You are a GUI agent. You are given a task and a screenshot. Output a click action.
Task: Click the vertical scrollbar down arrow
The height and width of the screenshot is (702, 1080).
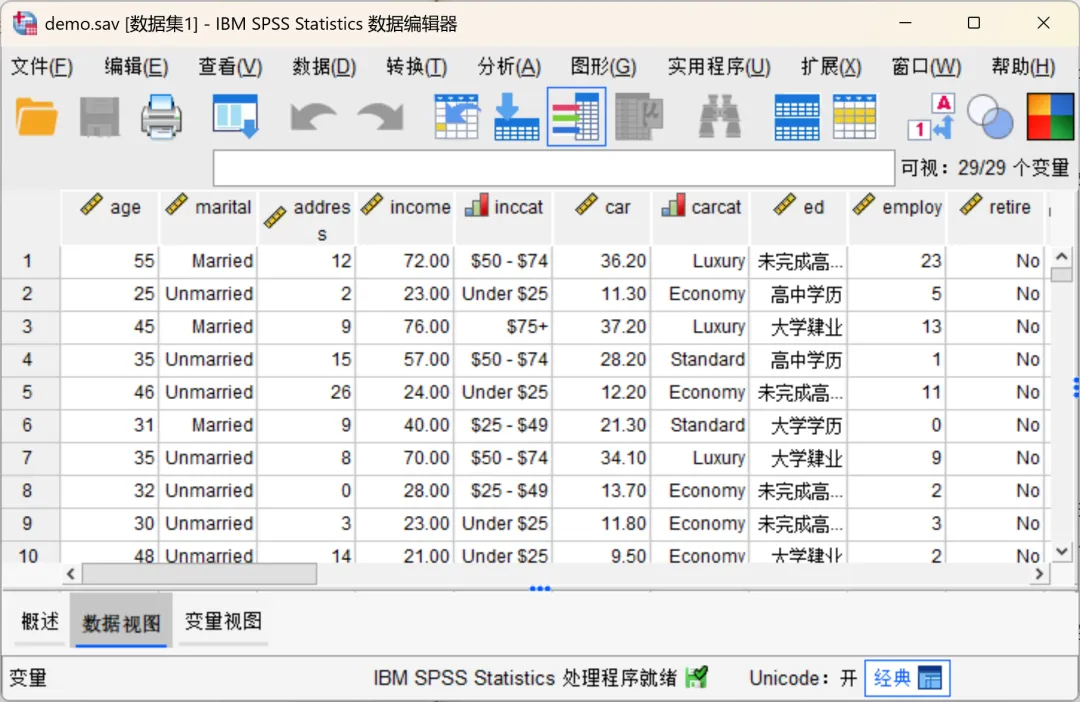pyautogui.click(x=1062, y=552)
